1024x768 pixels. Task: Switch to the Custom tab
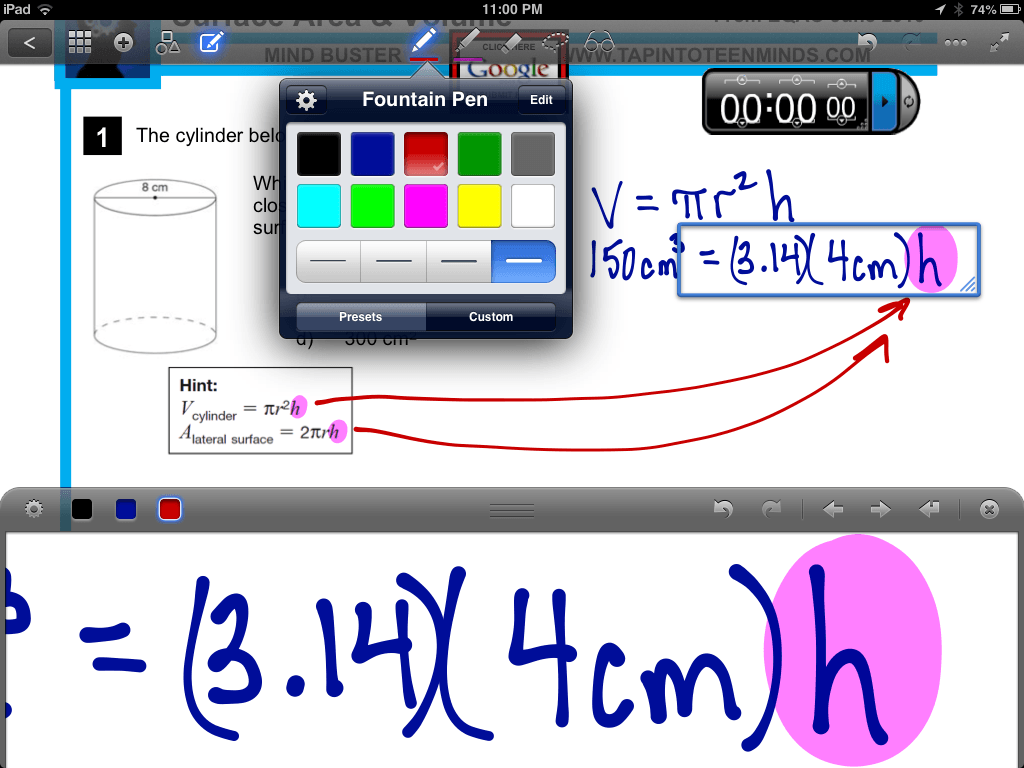tap(490, 317)
